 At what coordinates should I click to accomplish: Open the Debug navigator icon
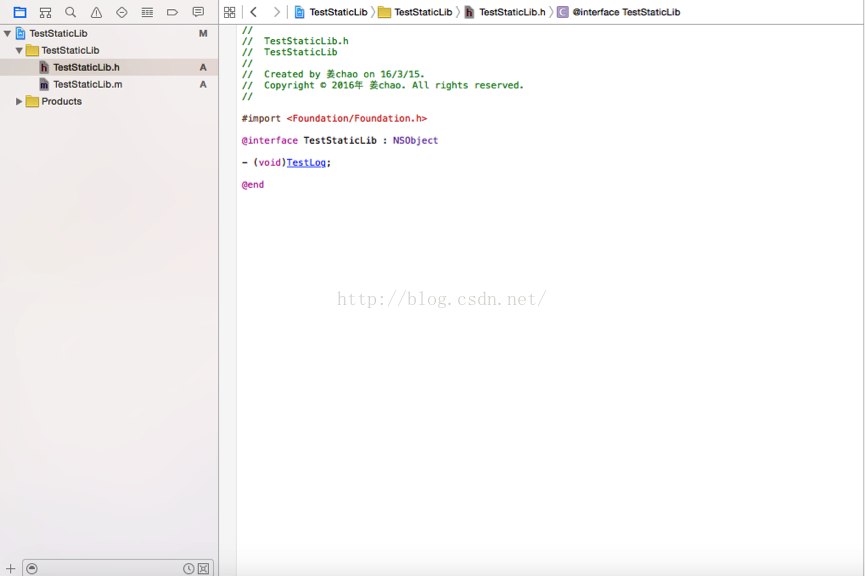(x=147, y=12)
